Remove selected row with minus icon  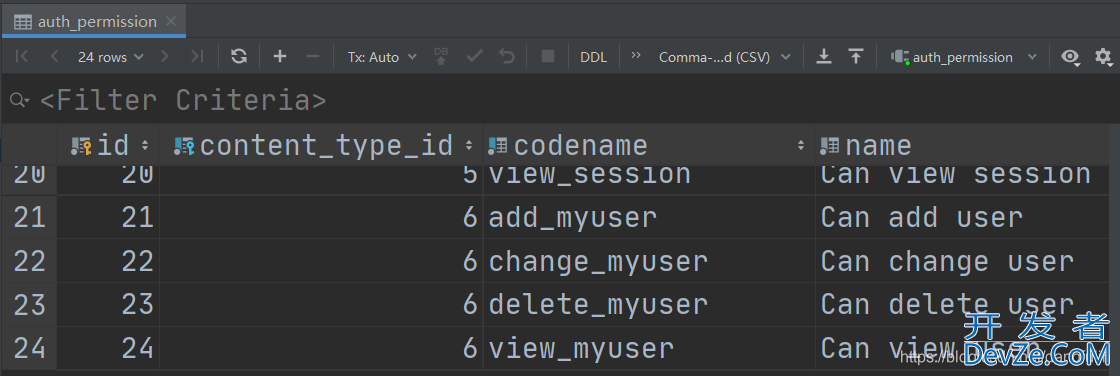(x=313, y=56)
